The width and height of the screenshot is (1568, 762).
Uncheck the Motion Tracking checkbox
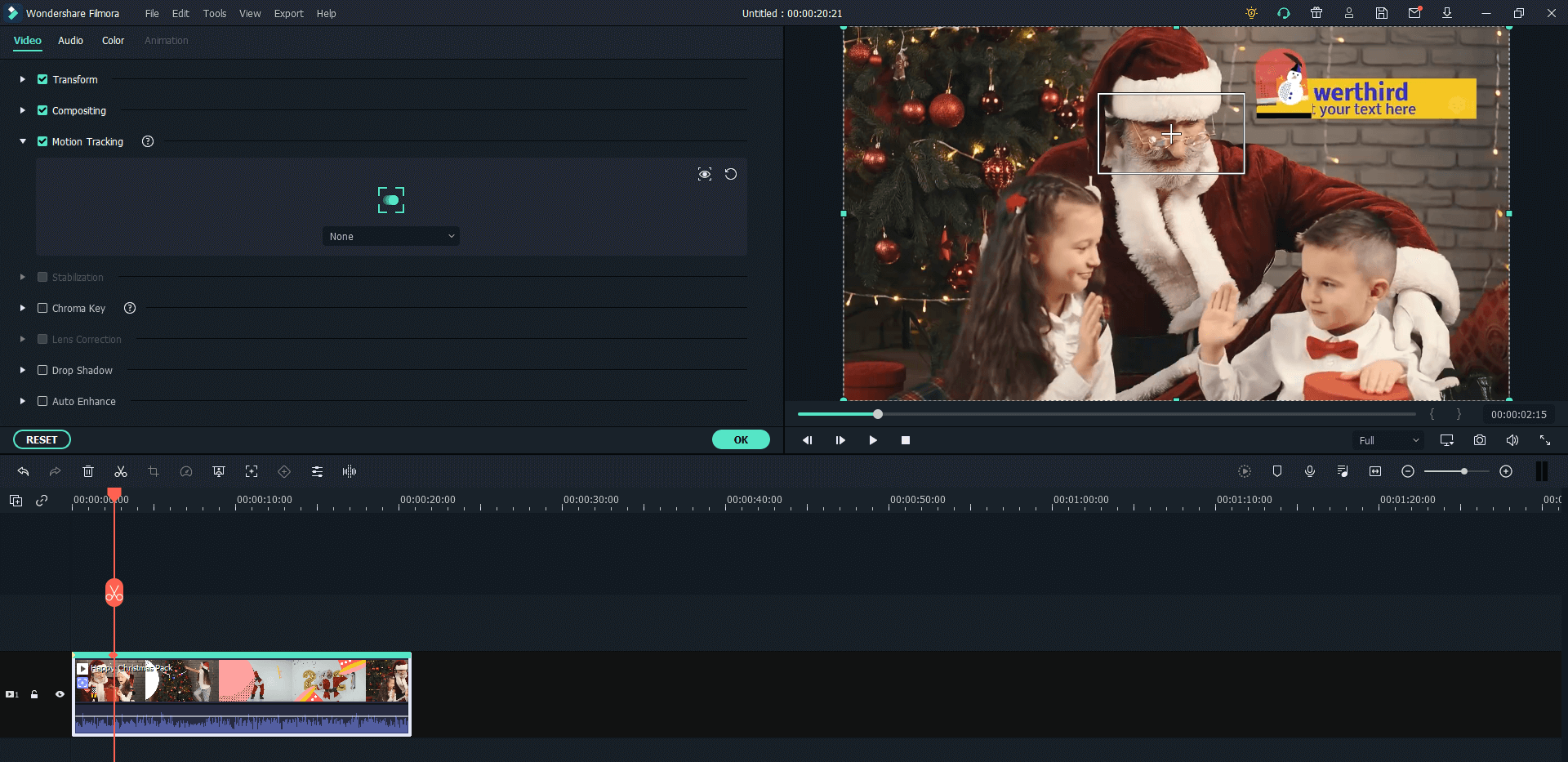[x=42, y=141]
